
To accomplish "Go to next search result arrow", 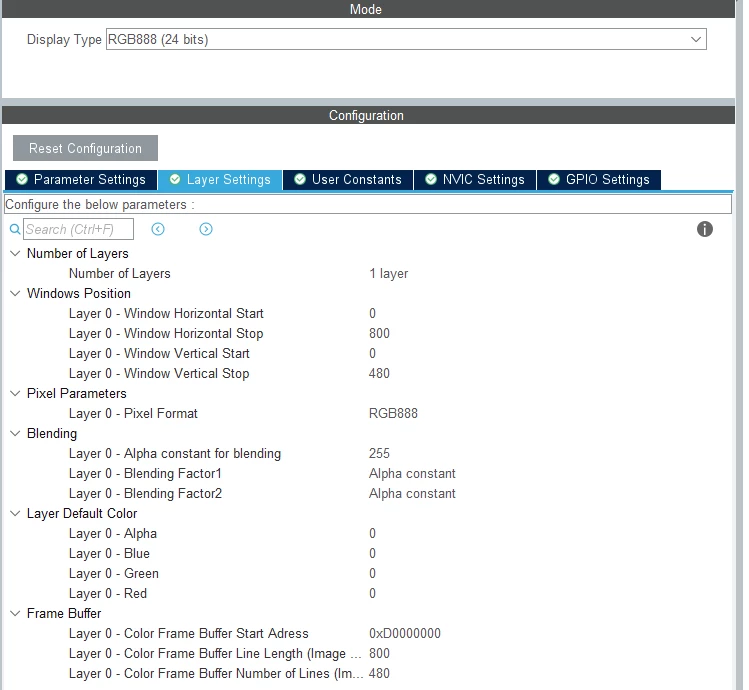I will click(x=206, y=229).
